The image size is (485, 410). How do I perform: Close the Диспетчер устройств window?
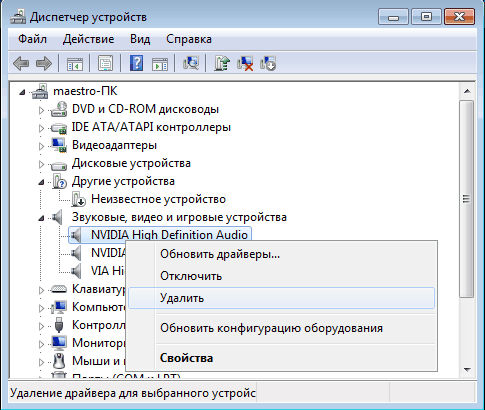pos(459,17)
